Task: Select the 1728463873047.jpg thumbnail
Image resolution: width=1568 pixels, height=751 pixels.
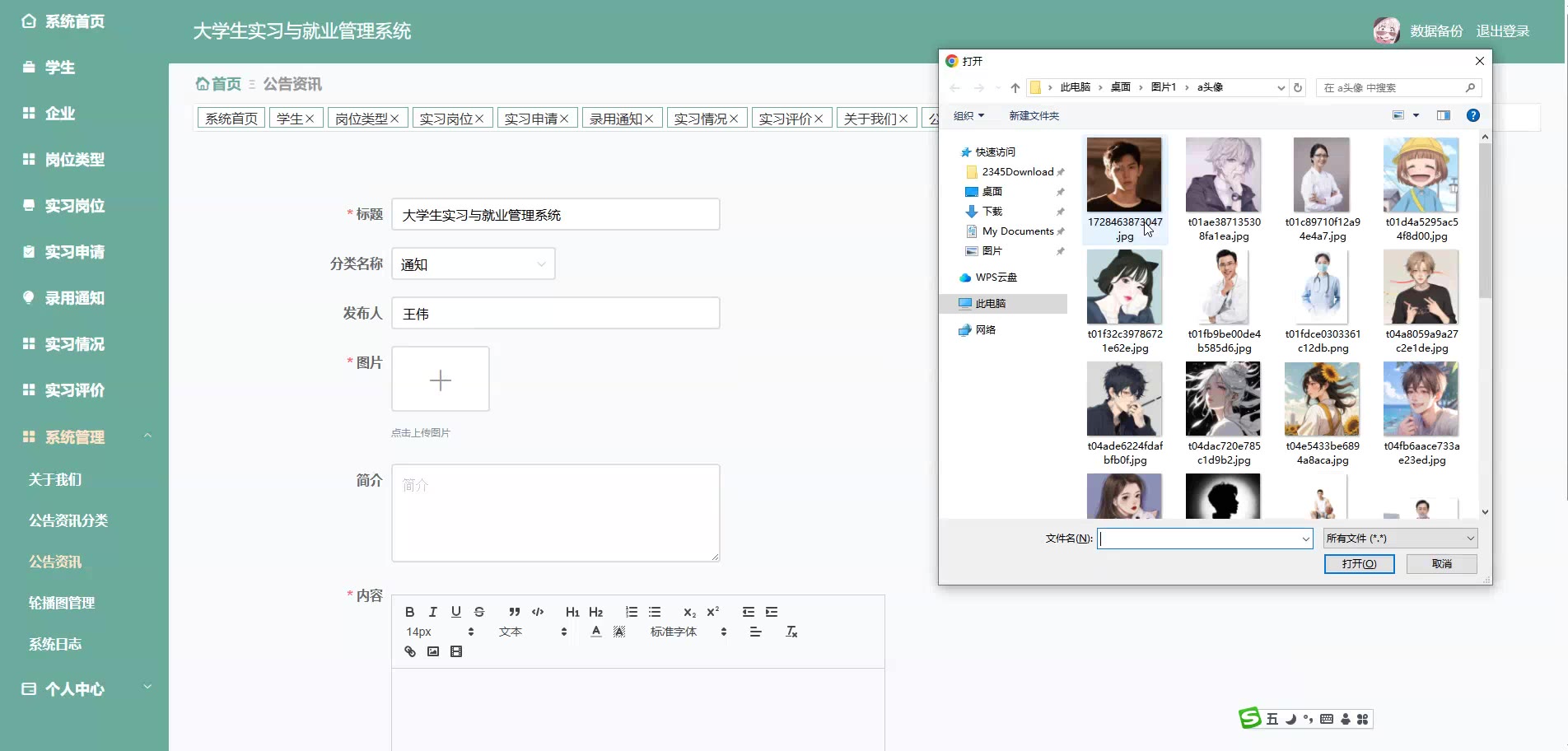Action: pos(1124,175)
